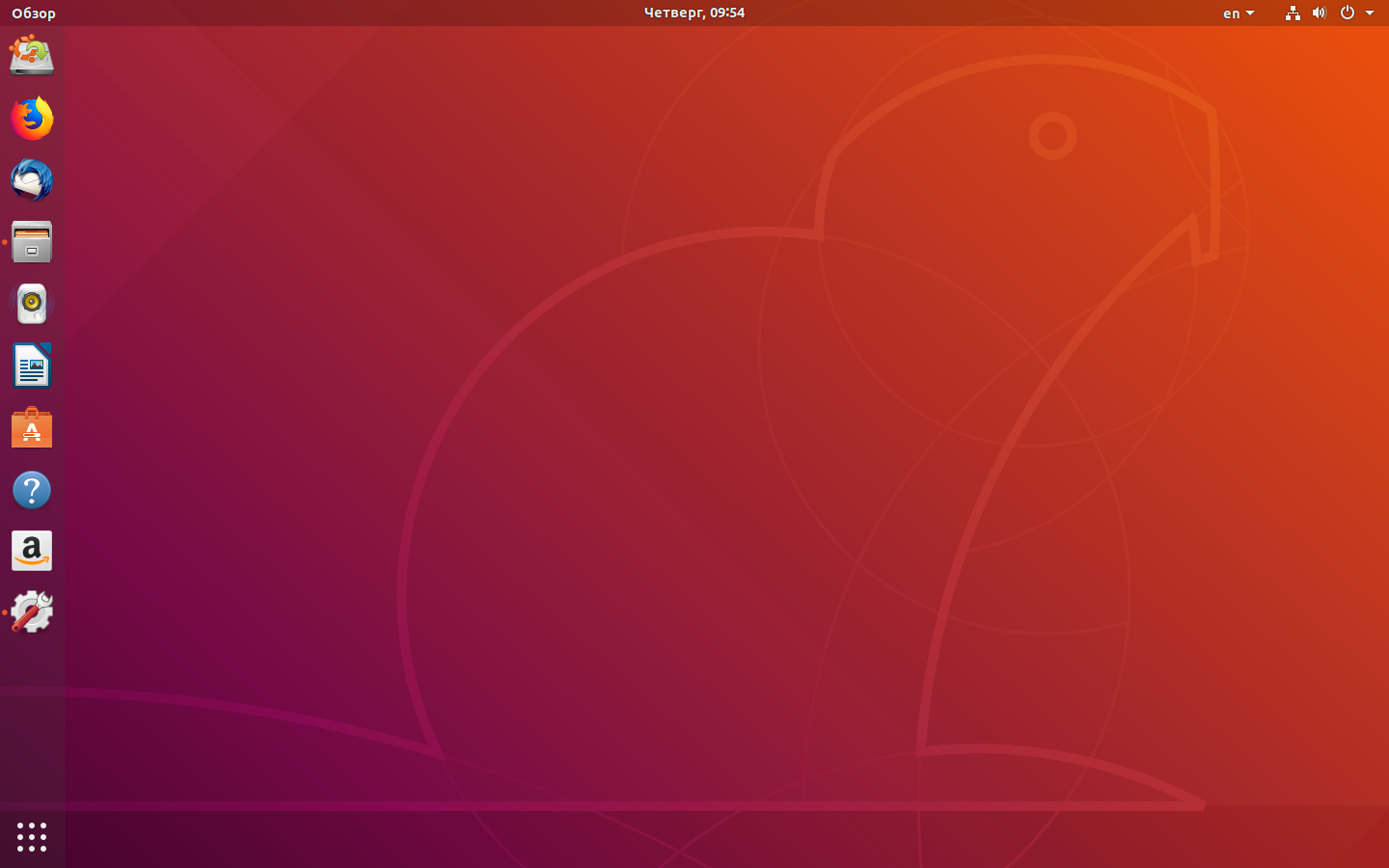Expand the system menu arrow beside the power icon
The image size is (1389, 868).
1370,14
